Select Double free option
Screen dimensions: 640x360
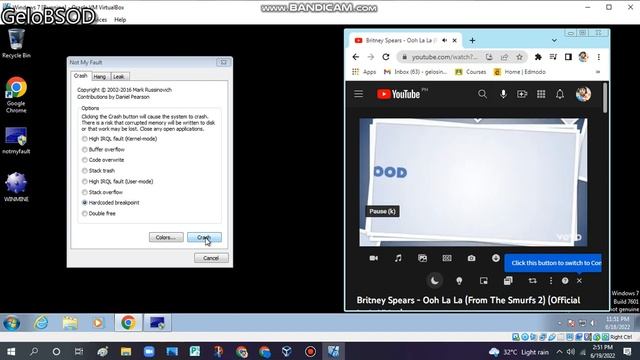tap(99, 213)
